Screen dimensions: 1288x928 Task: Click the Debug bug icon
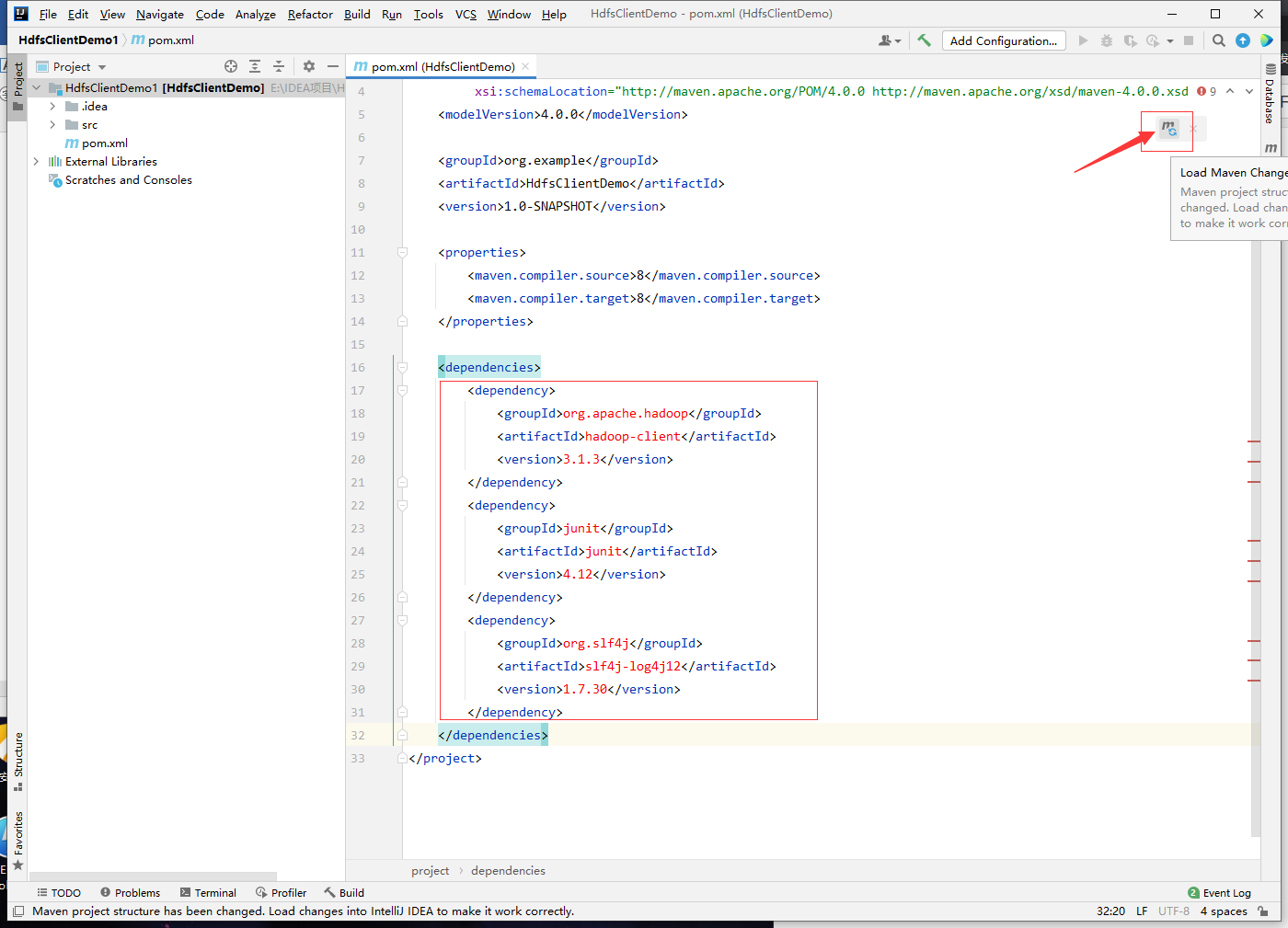(x=1107, y=40)
